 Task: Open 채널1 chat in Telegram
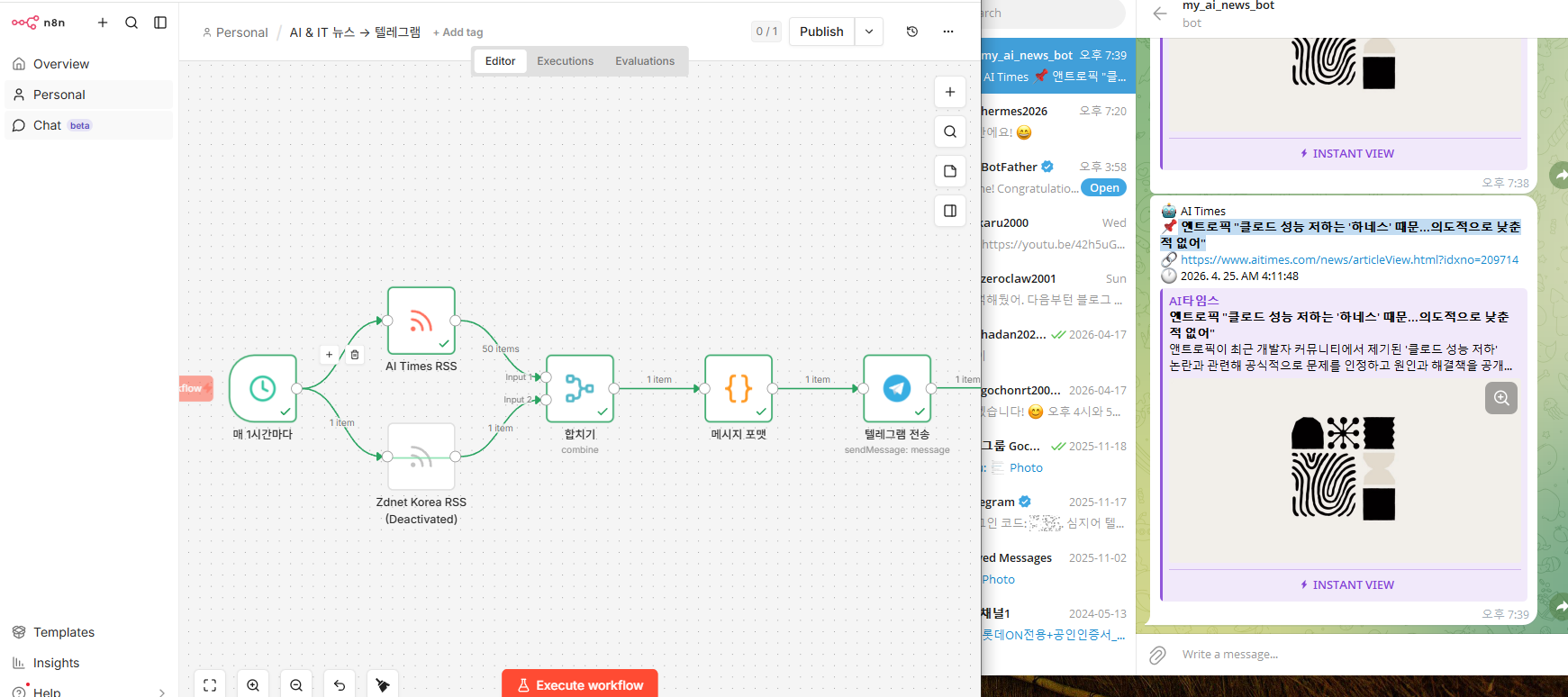click(1058, 624)
